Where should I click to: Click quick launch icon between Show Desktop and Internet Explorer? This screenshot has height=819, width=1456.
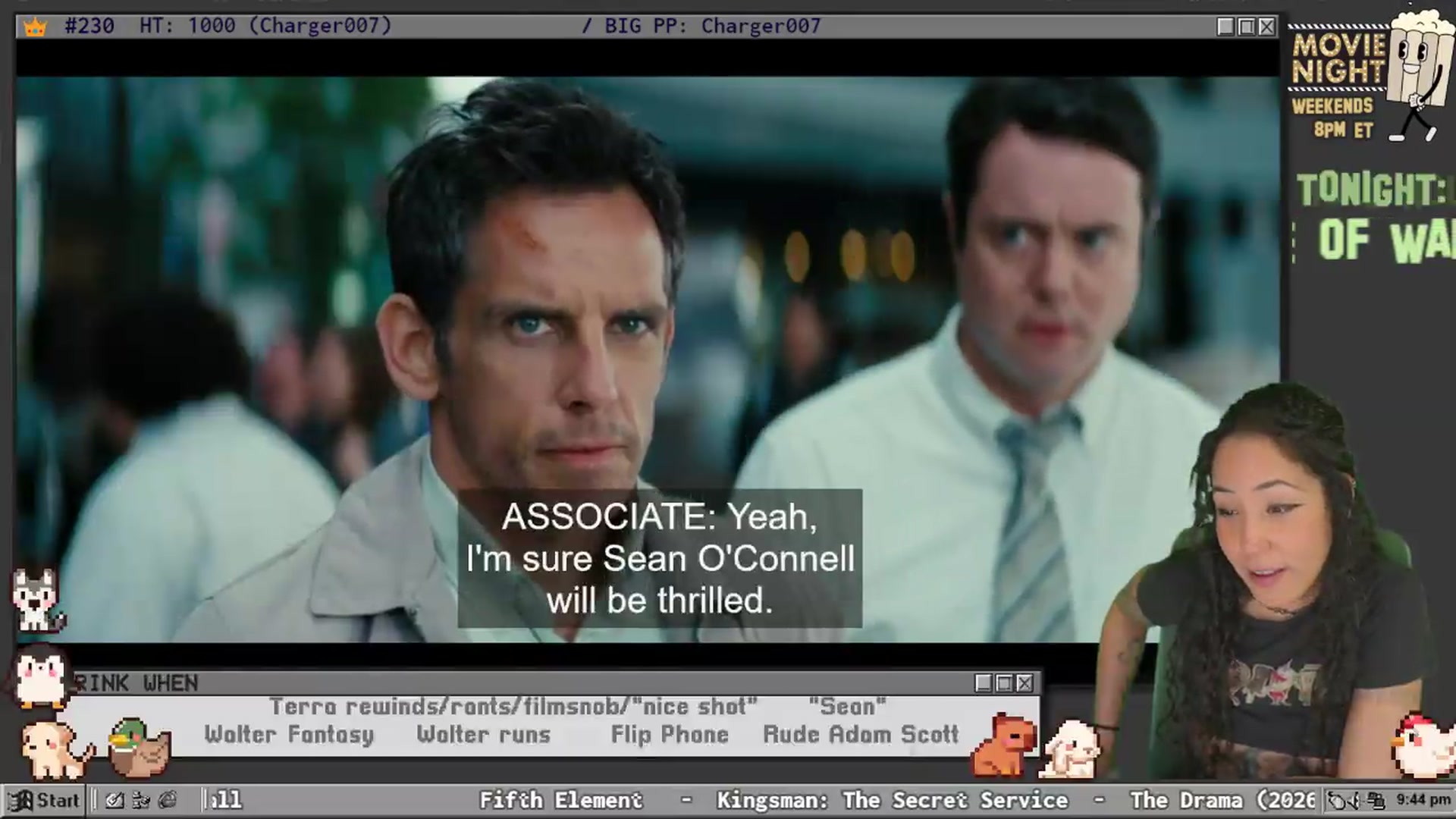pos(141,800)
